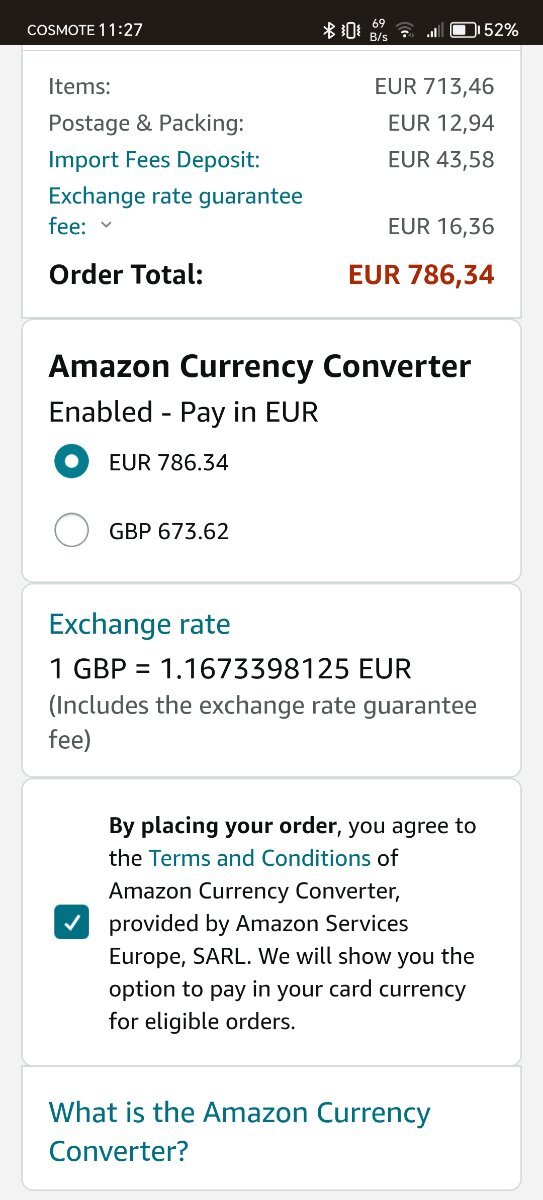Tap the COSMOTE carrier label

point(60,30)
